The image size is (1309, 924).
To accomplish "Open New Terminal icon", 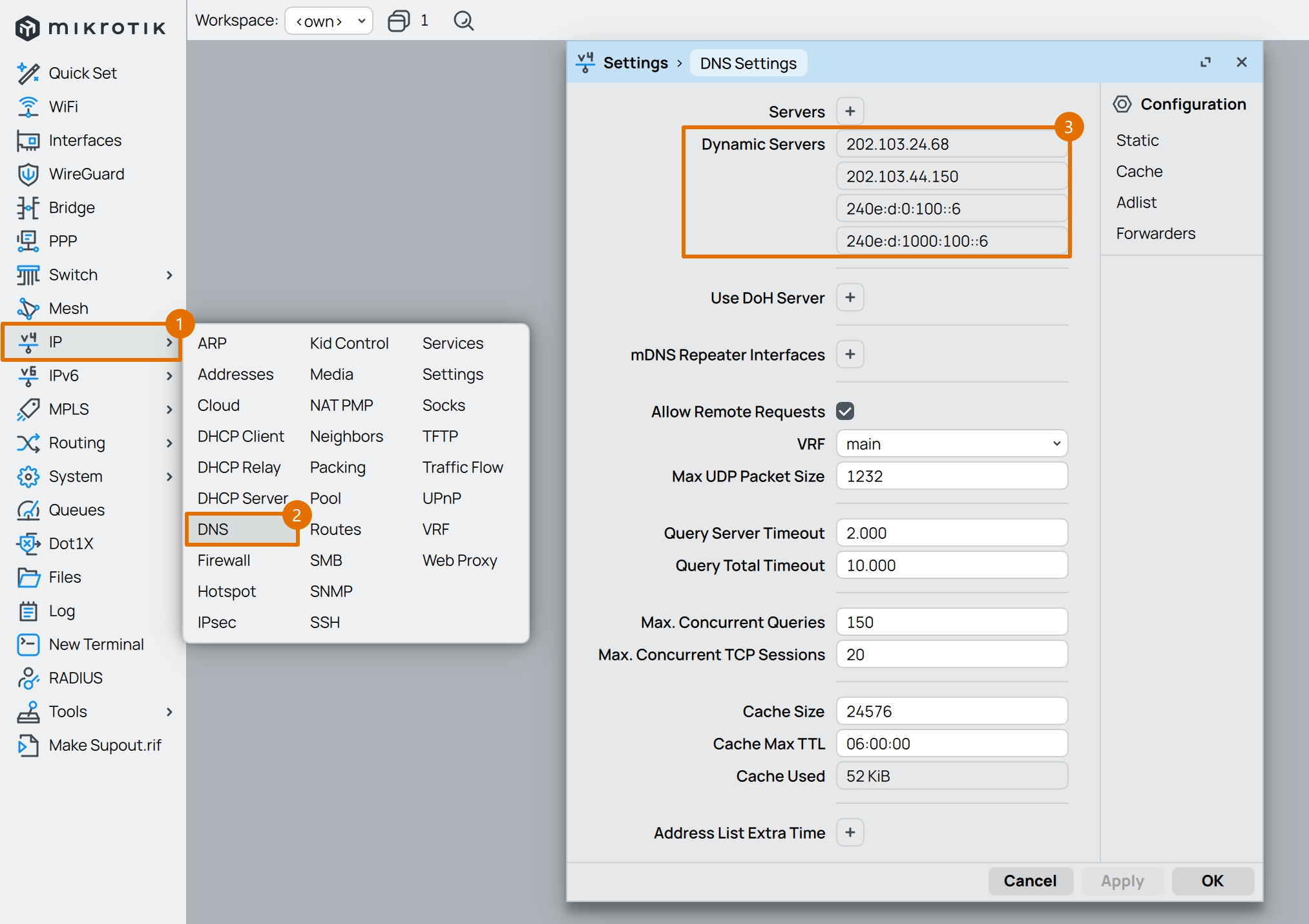I will [28, 644].
